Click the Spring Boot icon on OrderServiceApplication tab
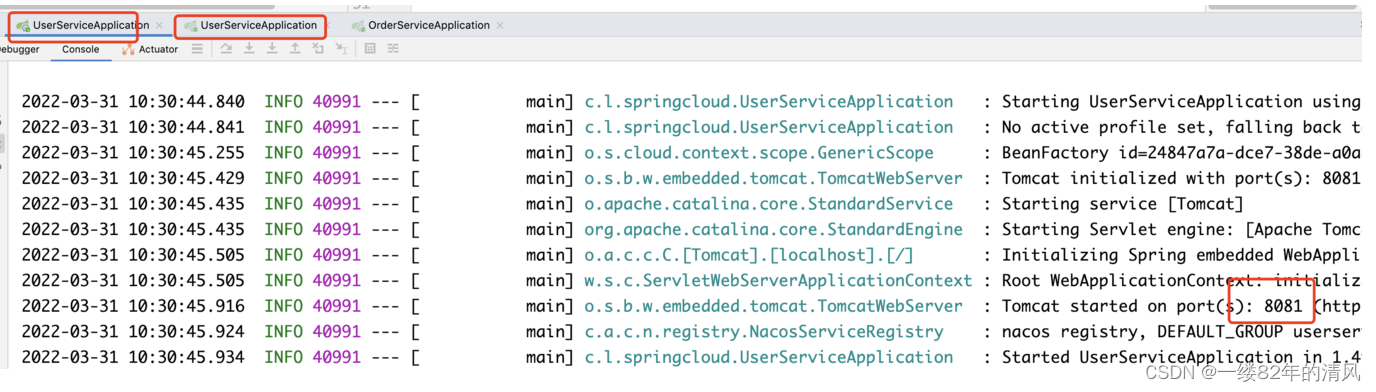Viewport: 1376px width, 392px height. (358, 26)
